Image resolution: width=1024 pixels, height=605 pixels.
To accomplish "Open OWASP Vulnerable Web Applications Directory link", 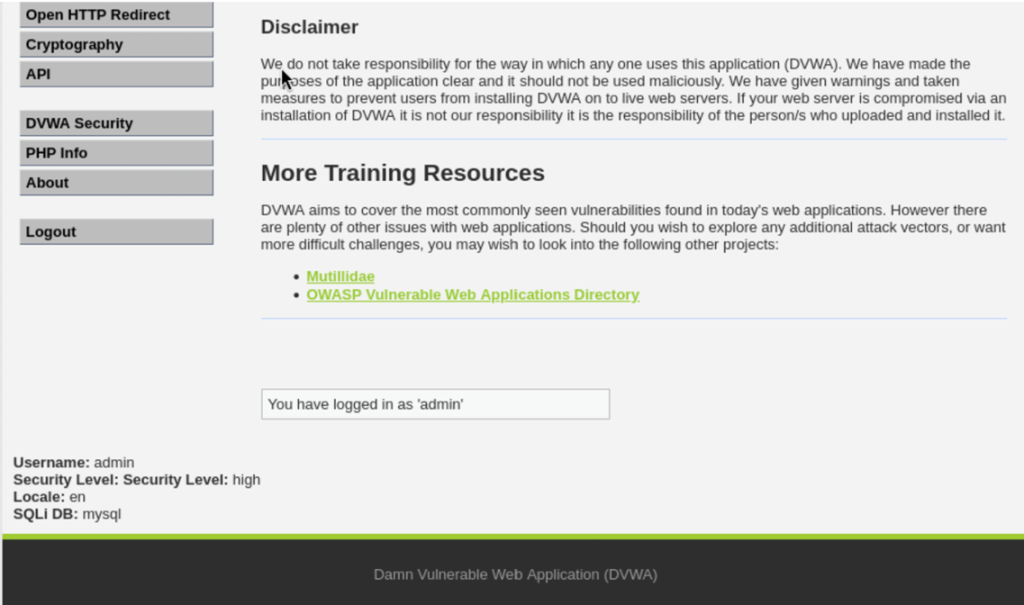I will click(x=472, y=295).
